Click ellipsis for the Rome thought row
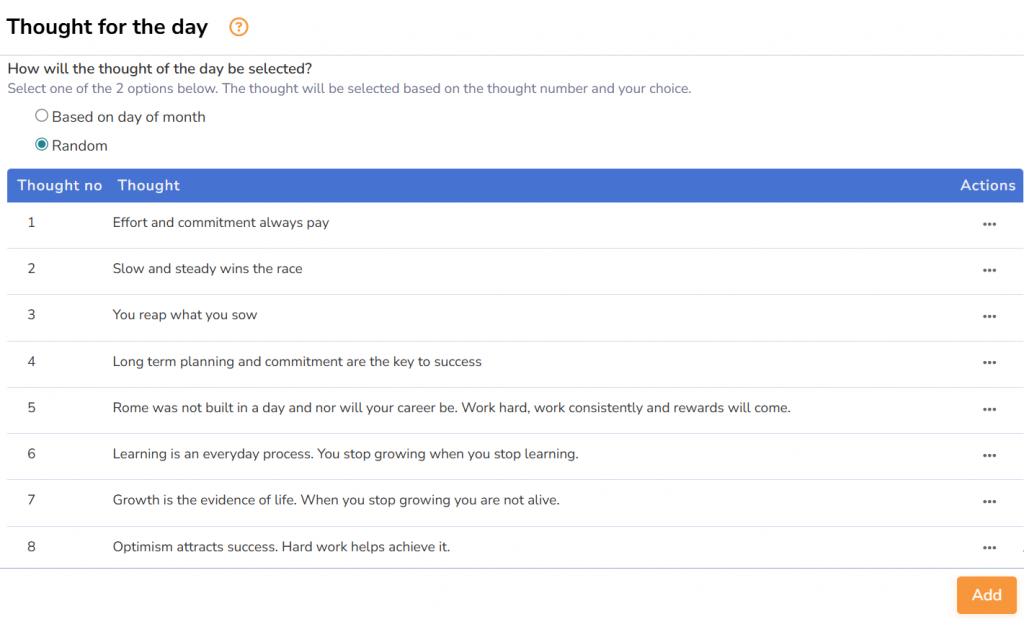Image resolution: width=1024 pixels, height=619 pixels. pyautogui.click(x=989, y=409)
